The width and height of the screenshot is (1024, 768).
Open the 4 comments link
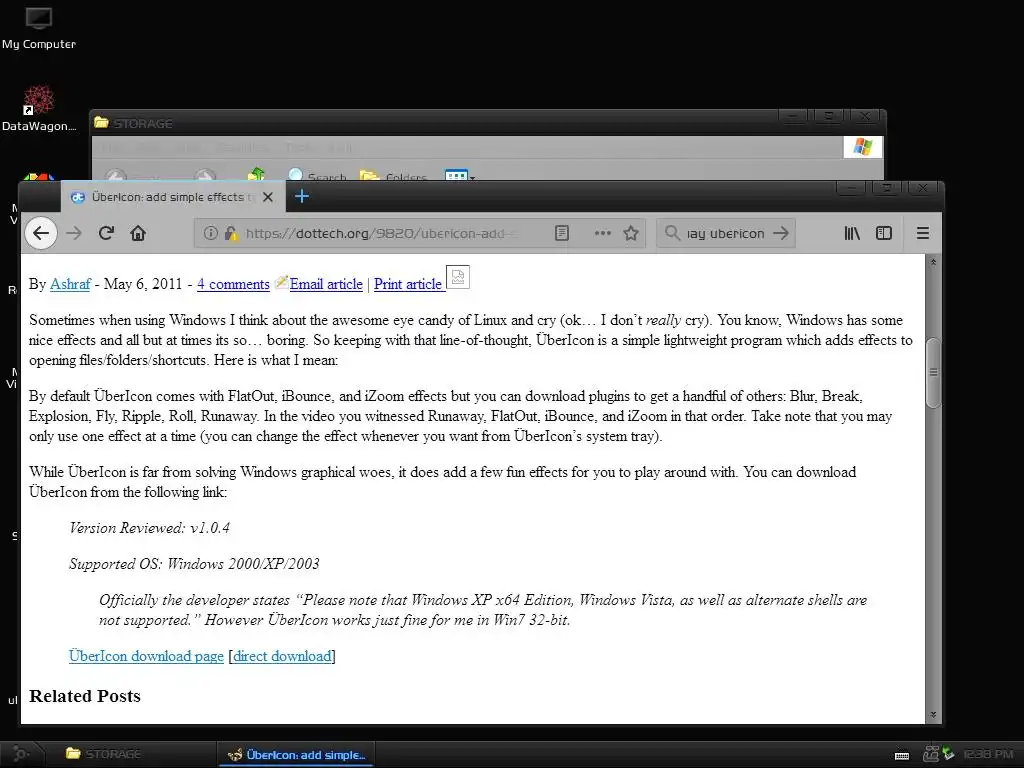tap(233, 284)
